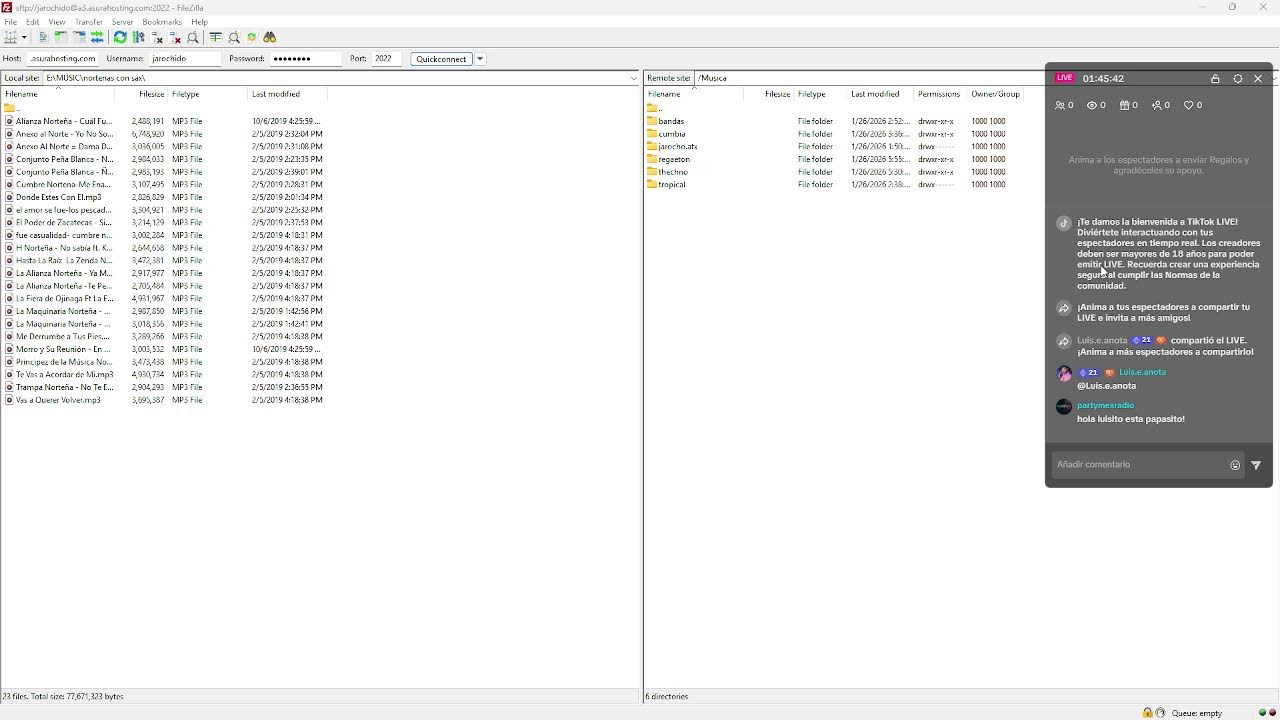
Task: Open the Bookmarks menu
Action: click(162, 22)
